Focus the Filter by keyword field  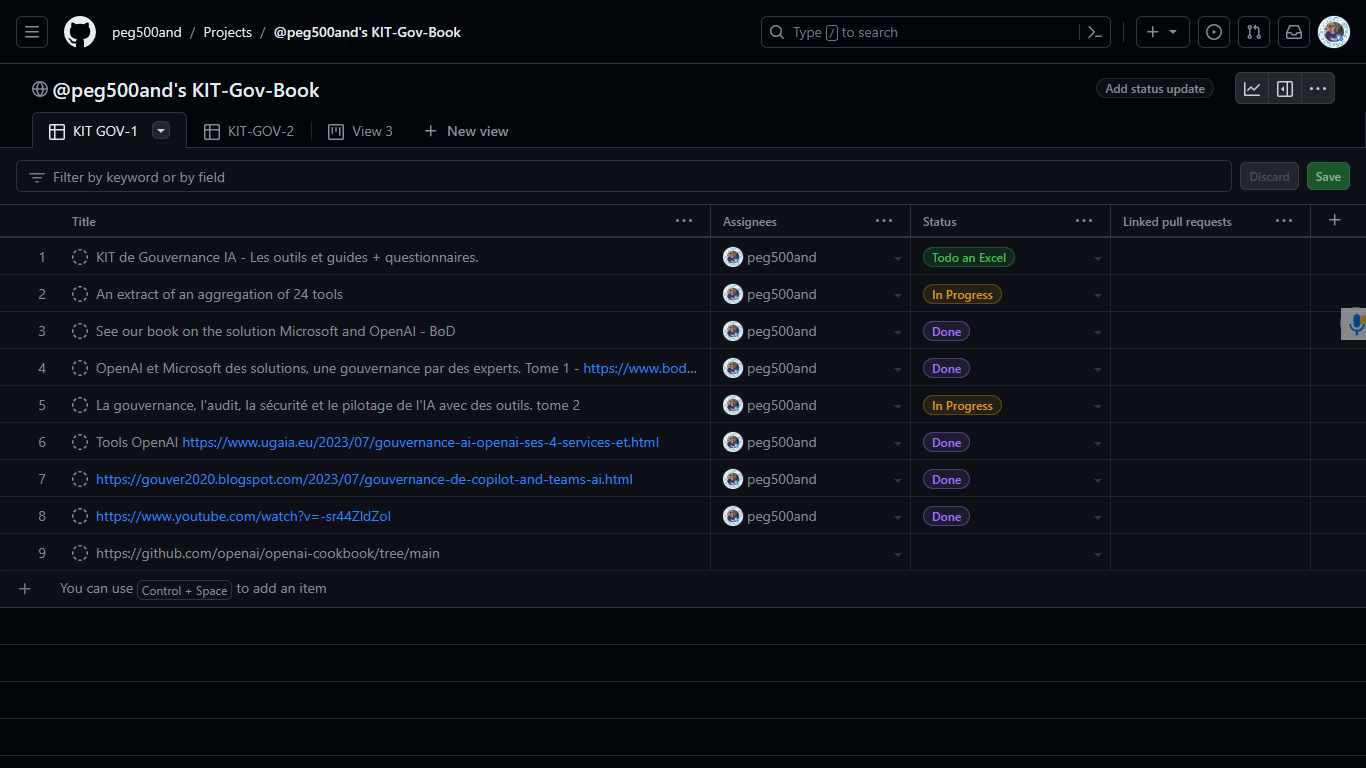tap(624, 177)
